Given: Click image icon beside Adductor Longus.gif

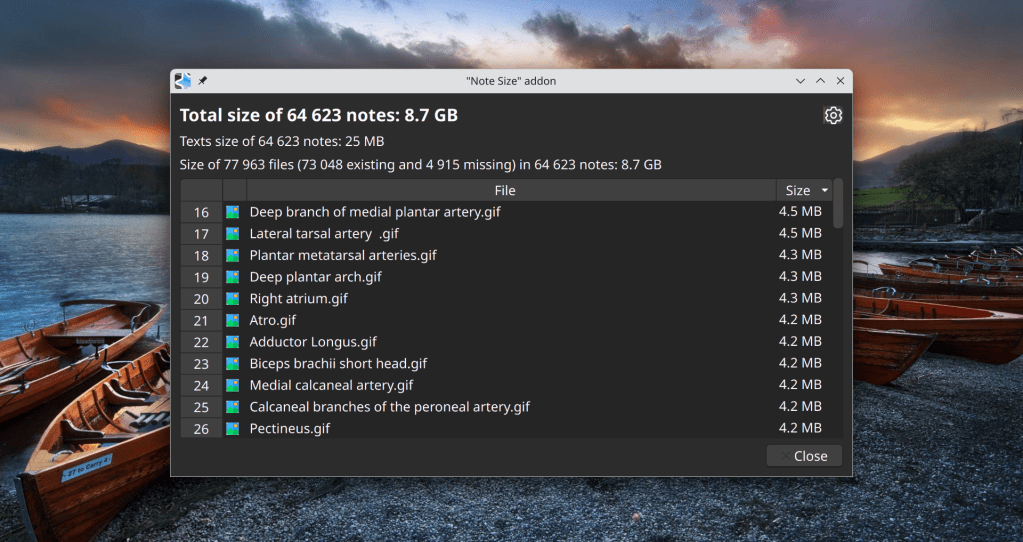Looking at the screenshot, I should pyautogui.click(x=233, y=342).
